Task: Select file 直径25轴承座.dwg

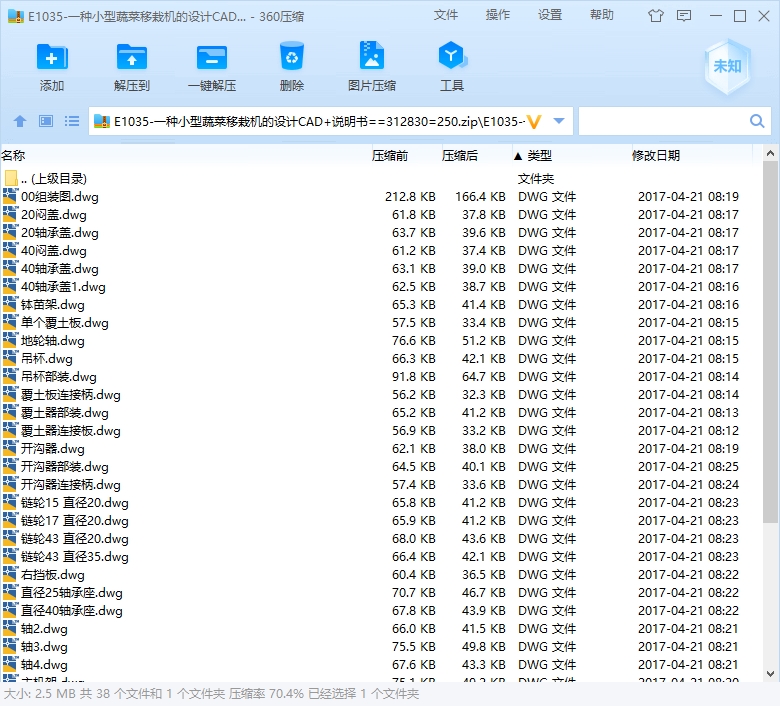Action: click(72, 593)
